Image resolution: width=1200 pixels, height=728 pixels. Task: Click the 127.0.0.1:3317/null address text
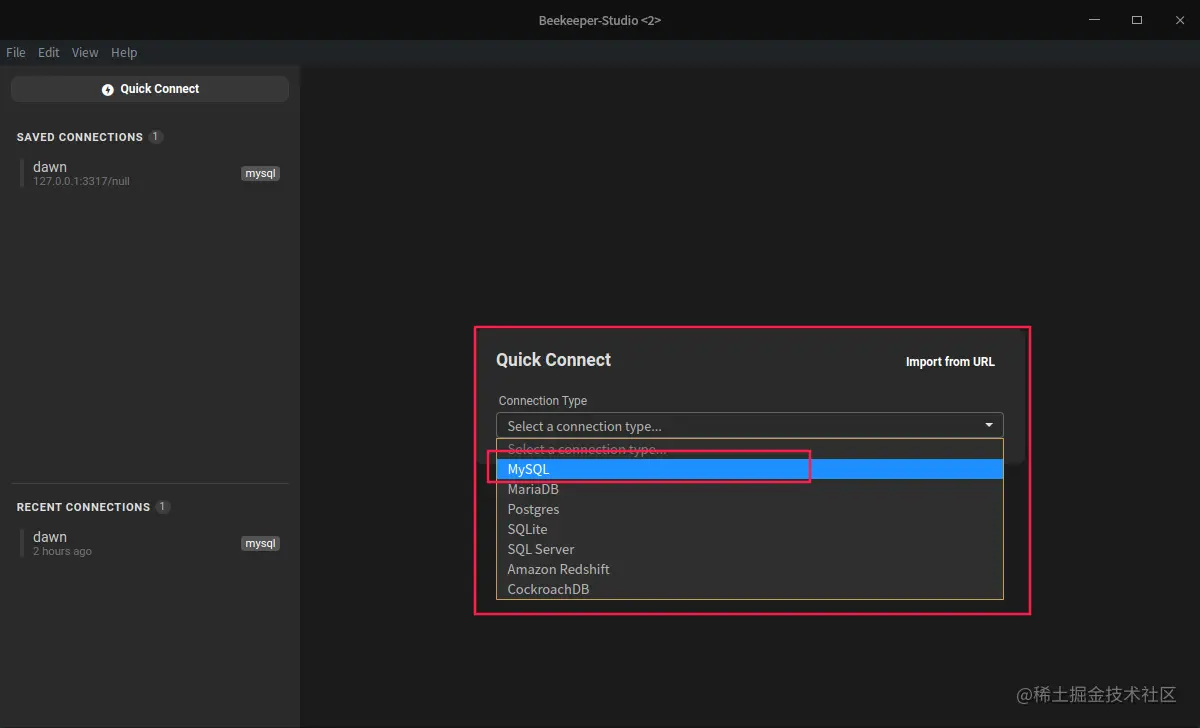click(x=81, y=182)
